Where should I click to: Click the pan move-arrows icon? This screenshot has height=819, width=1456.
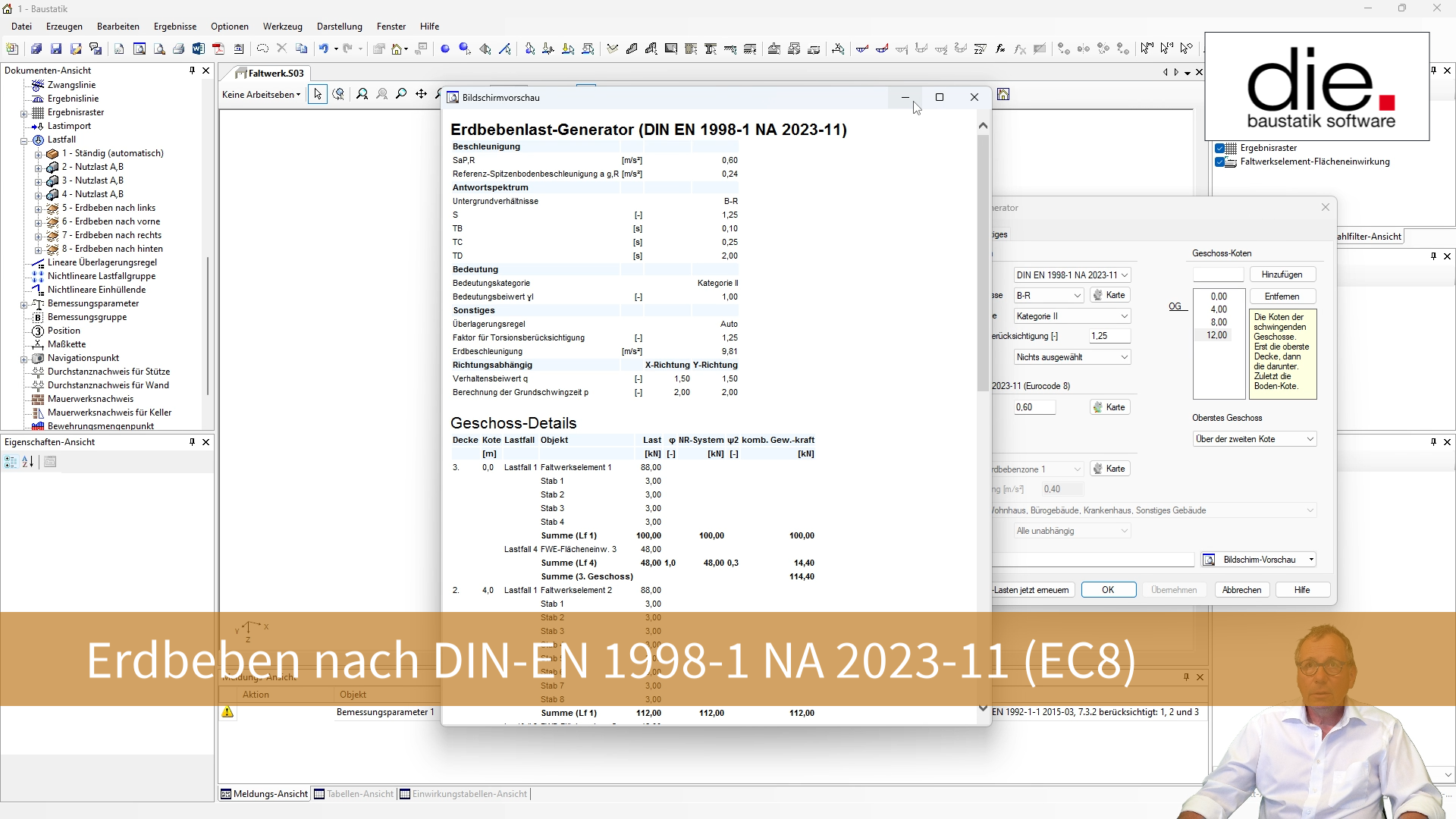[x=421, y=95]
